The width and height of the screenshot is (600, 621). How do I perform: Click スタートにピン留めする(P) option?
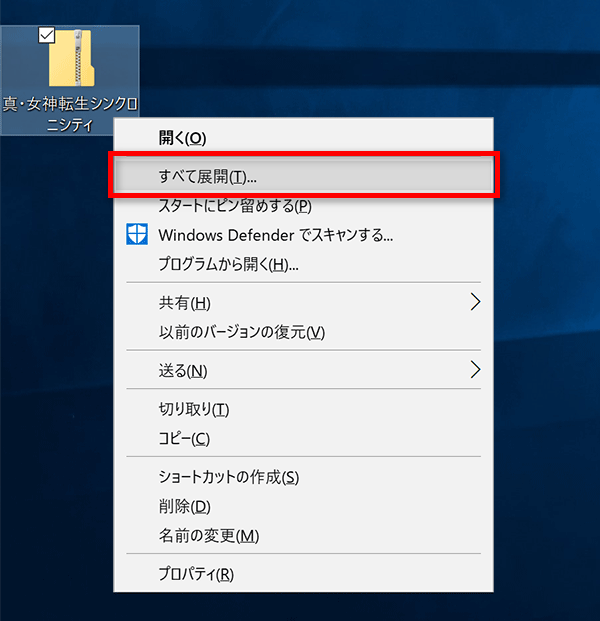click(303, 206)
